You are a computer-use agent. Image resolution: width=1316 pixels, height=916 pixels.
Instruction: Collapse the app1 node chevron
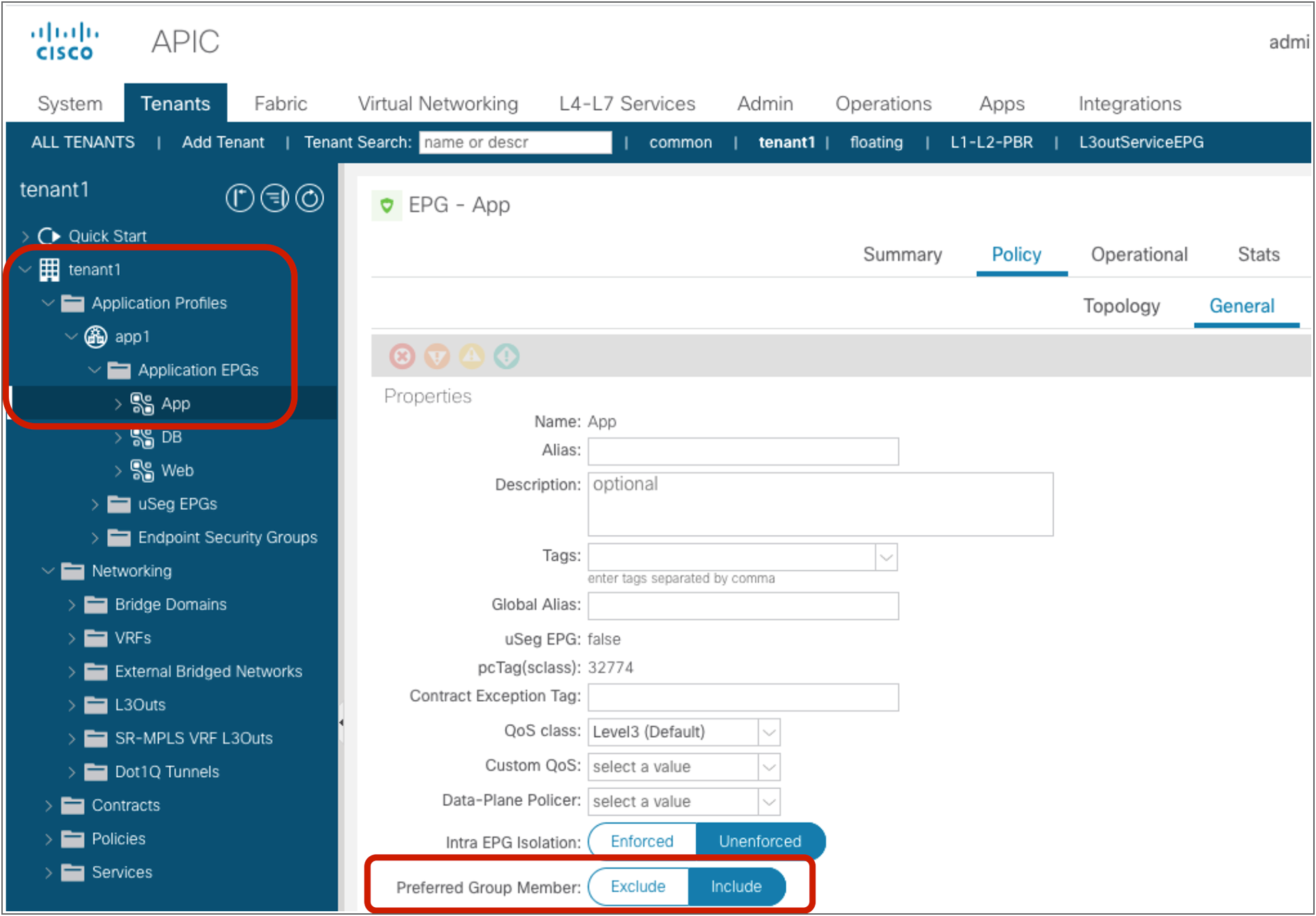[71, 337]
